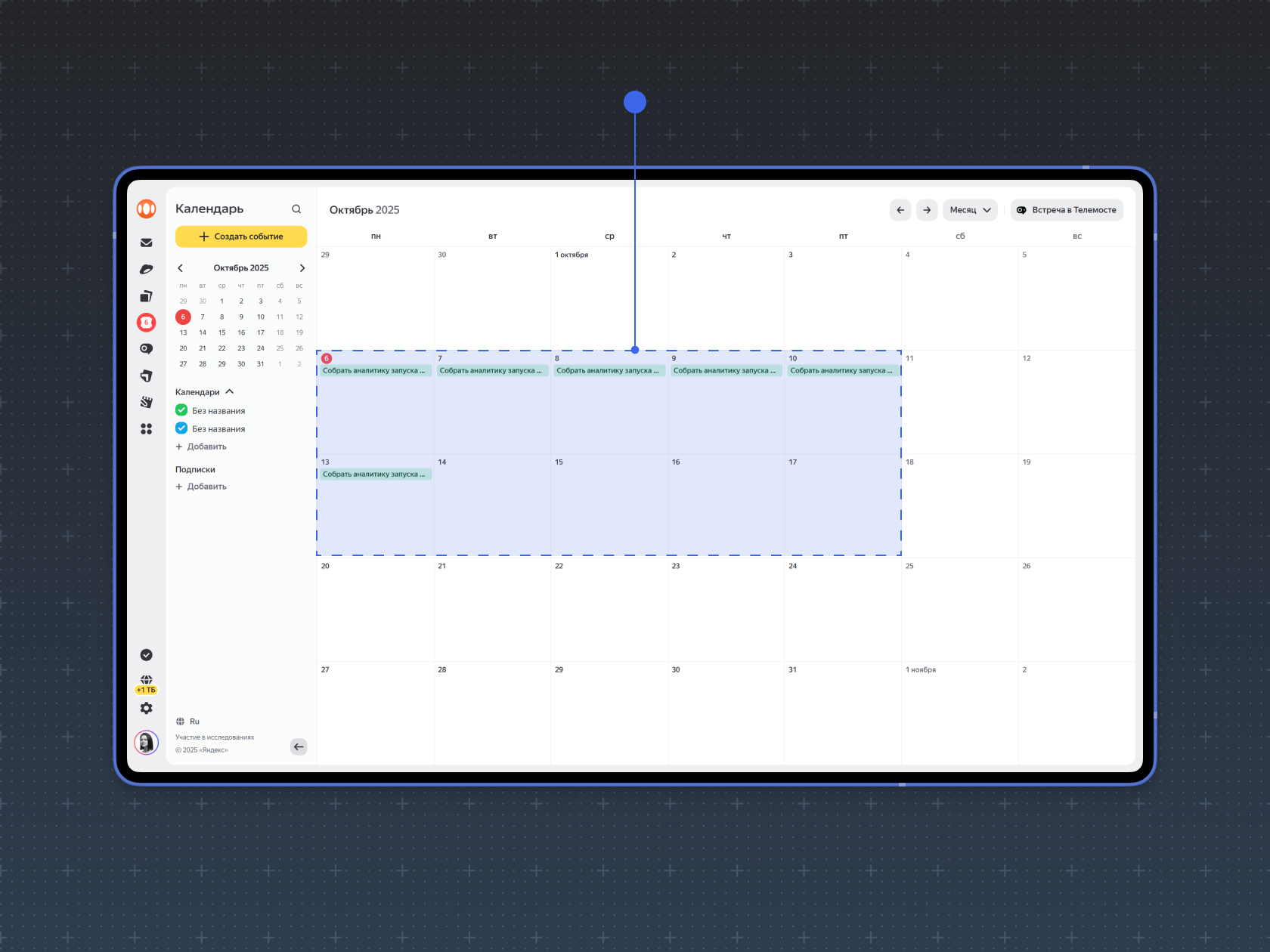Click Встреча в Телемосте button
This screenshot has height=952, width=1270.
coord(1067,210)
